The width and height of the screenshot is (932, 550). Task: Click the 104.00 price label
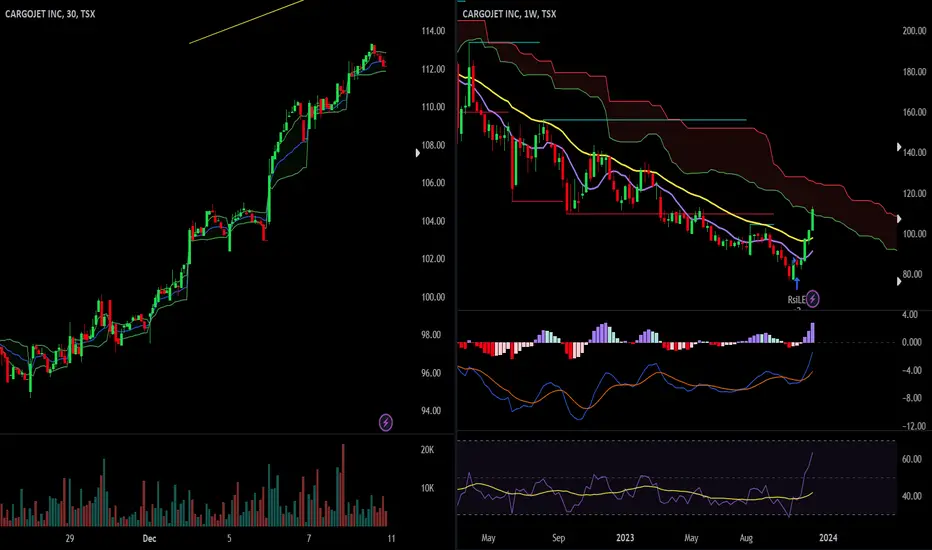click(433, 221)
